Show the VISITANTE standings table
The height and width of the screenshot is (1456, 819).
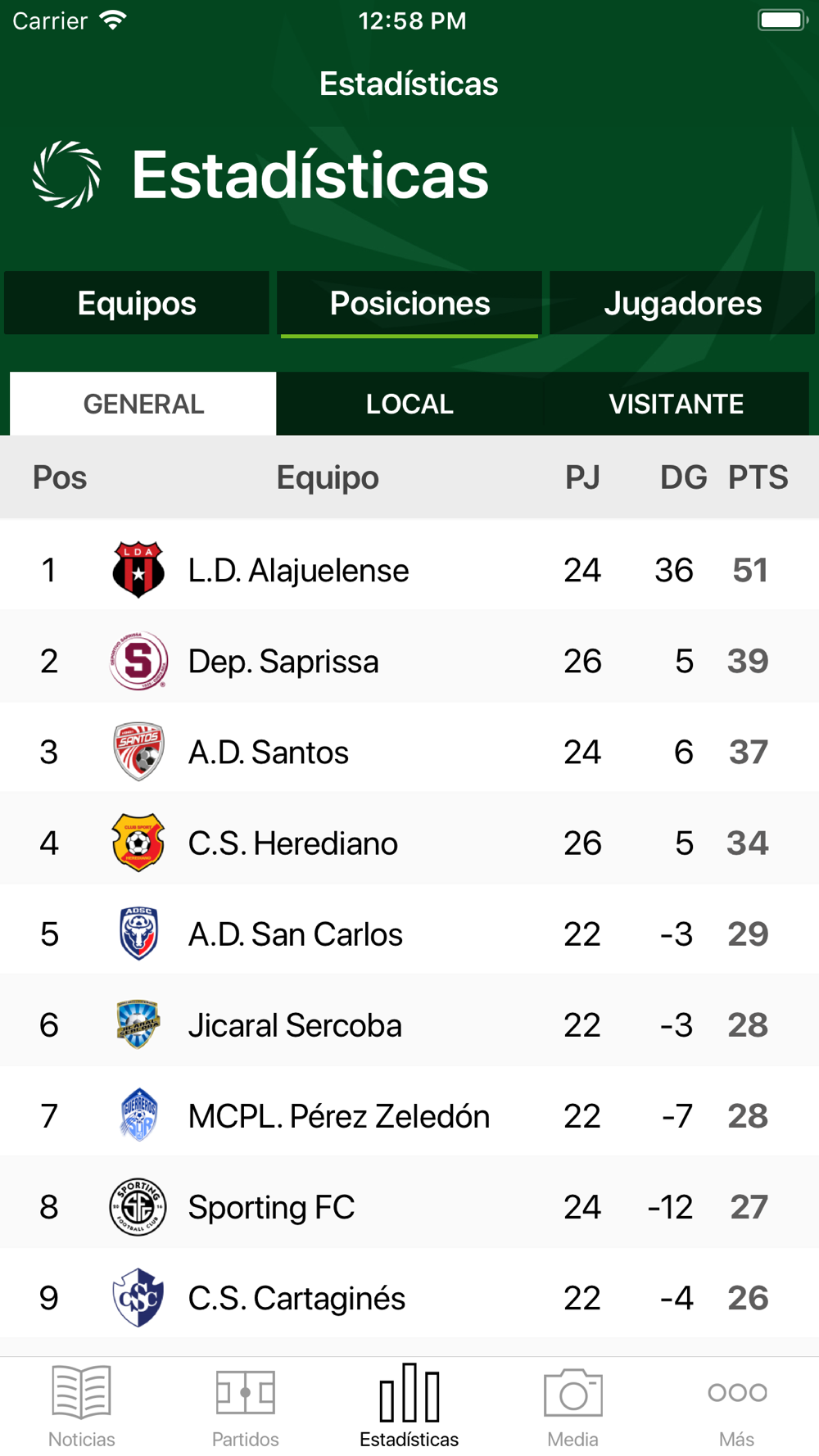[x=676, y=404]
